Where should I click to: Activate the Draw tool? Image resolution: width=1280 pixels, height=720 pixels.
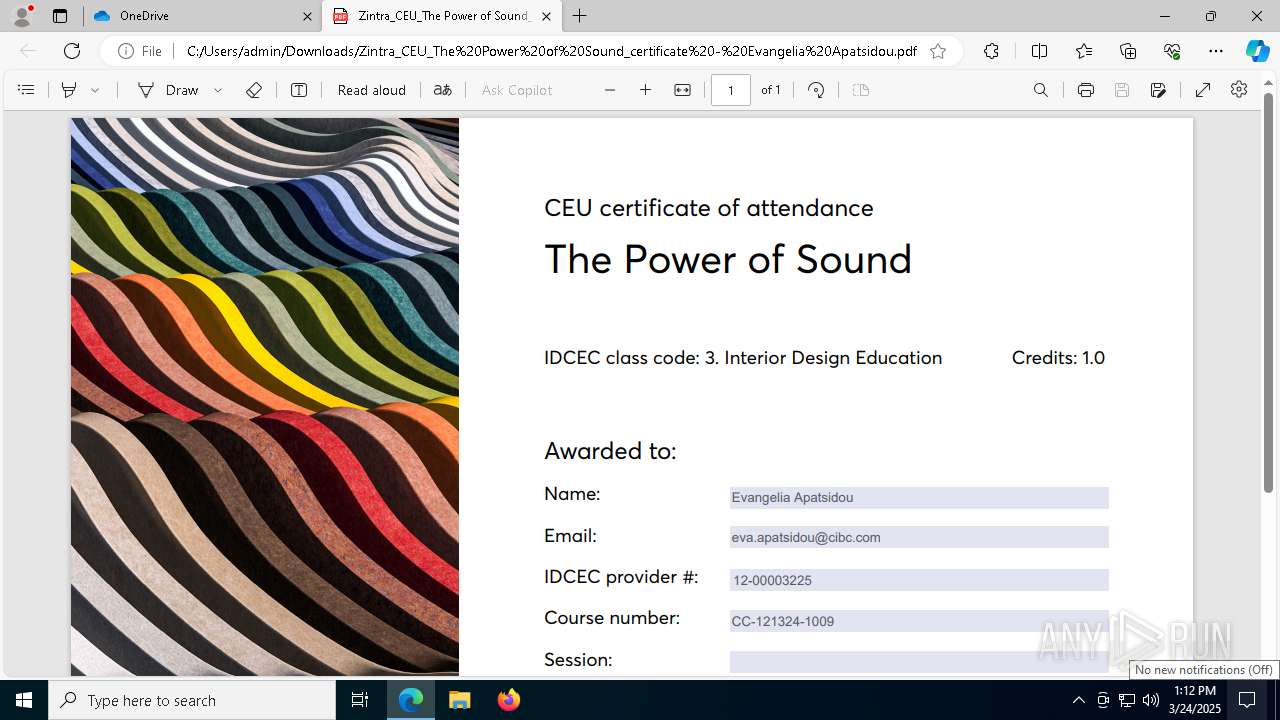click(168, 90)
